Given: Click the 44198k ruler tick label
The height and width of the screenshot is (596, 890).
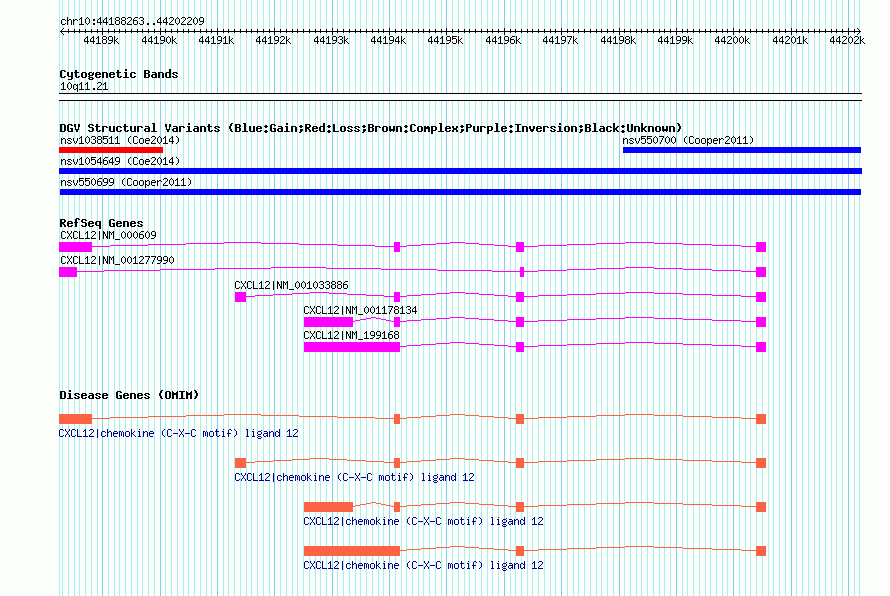Looking at the screenshot, I should 618,40.
